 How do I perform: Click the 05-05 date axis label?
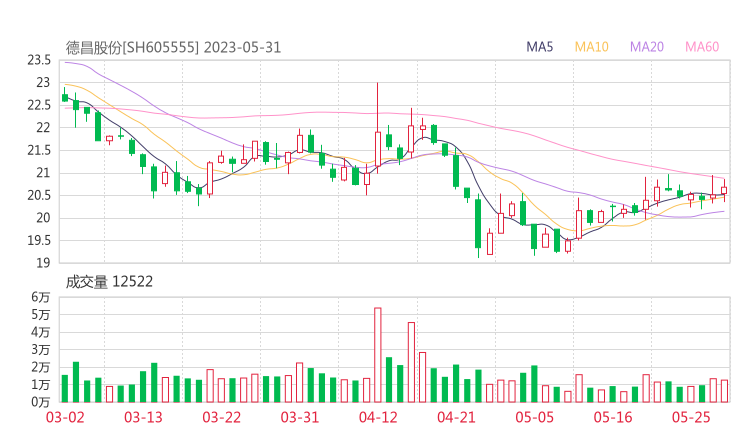(534, 417)
